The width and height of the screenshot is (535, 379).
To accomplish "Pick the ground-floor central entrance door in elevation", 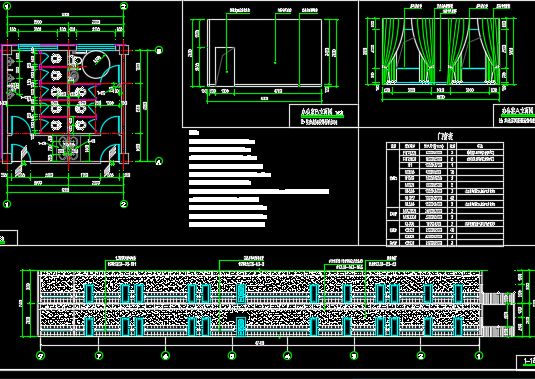I will click(x=241, y=326).
